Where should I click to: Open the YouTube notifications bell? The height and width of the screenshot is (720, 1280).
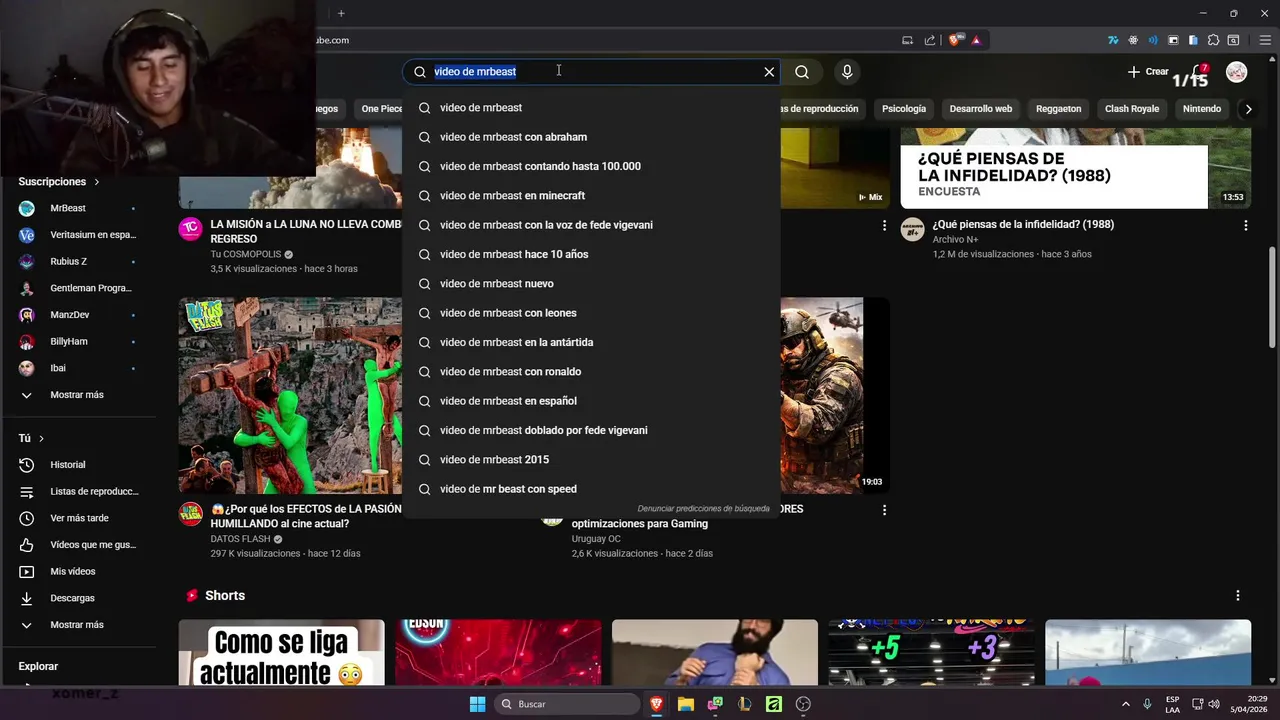point(1199,72)
